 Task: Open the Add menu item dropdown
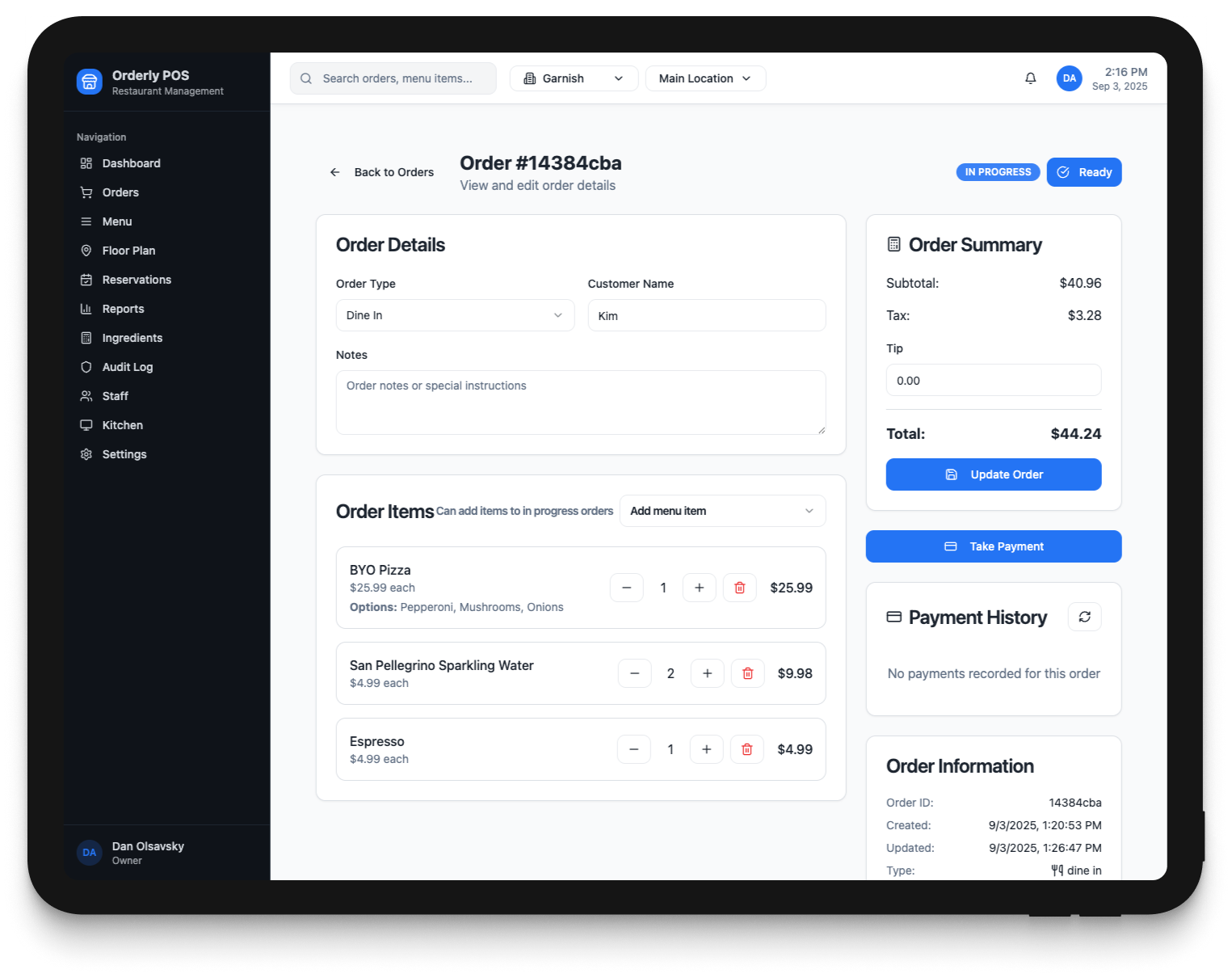722,511
